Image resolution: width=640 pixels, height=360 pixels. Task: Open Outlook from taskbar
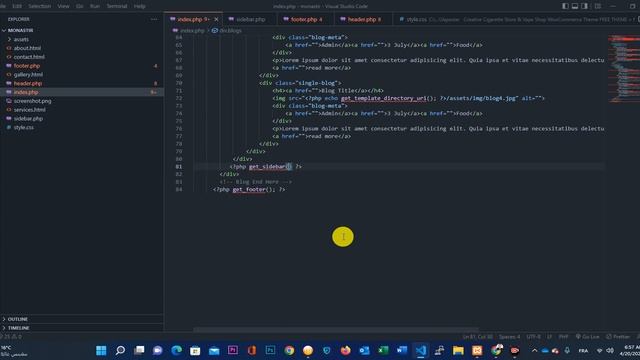(364, 350)
